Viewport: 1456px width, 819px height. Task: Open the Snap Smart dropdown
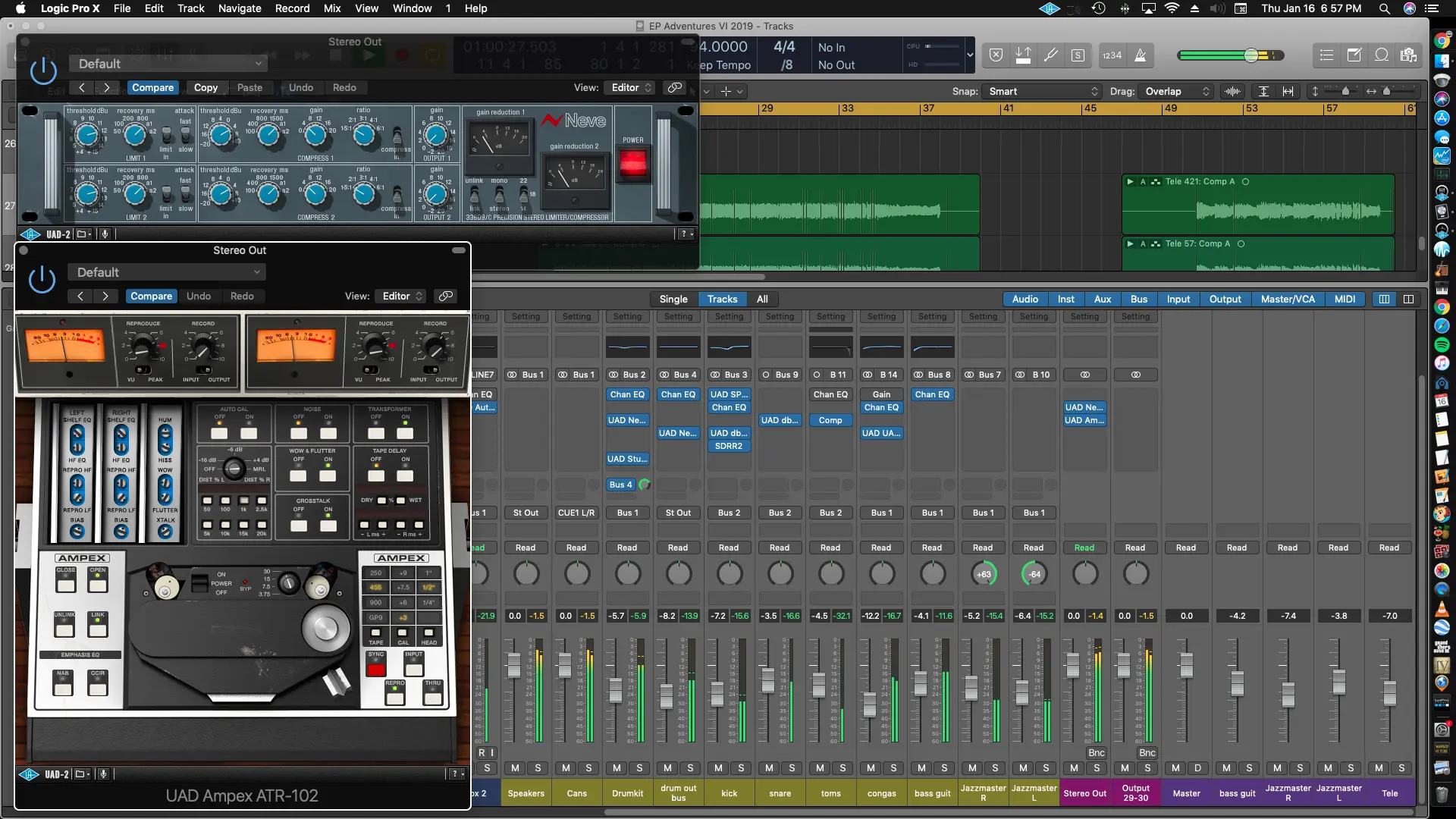[1043, 91]
